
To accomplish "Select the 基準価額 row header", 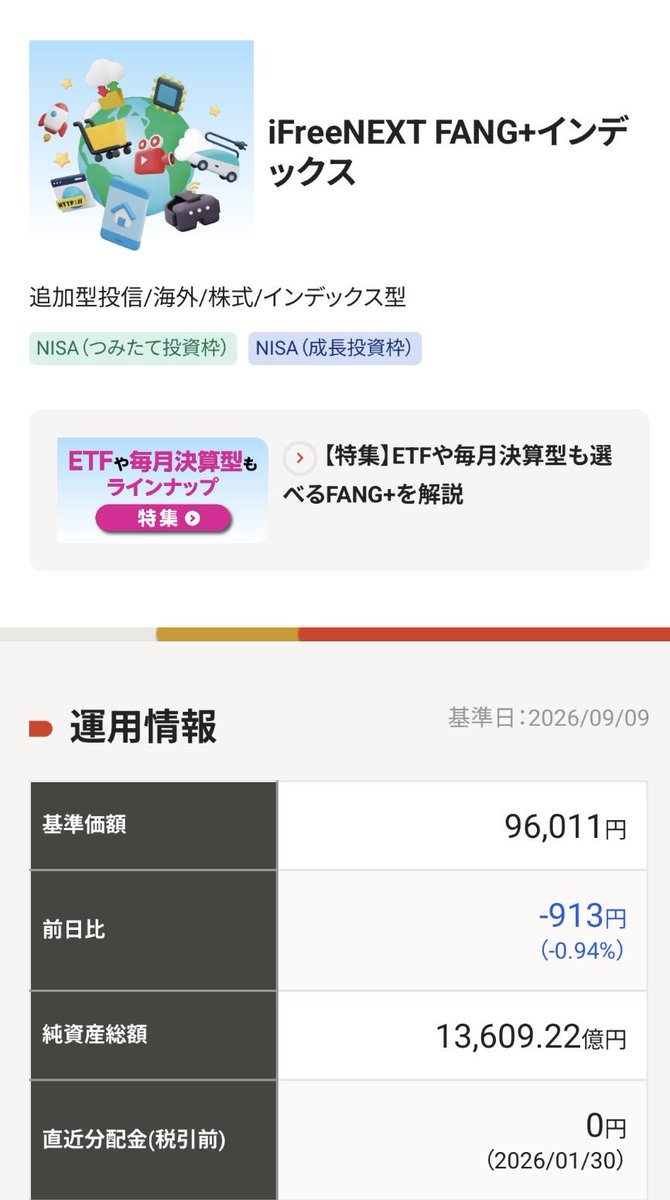I will (153, 826).
